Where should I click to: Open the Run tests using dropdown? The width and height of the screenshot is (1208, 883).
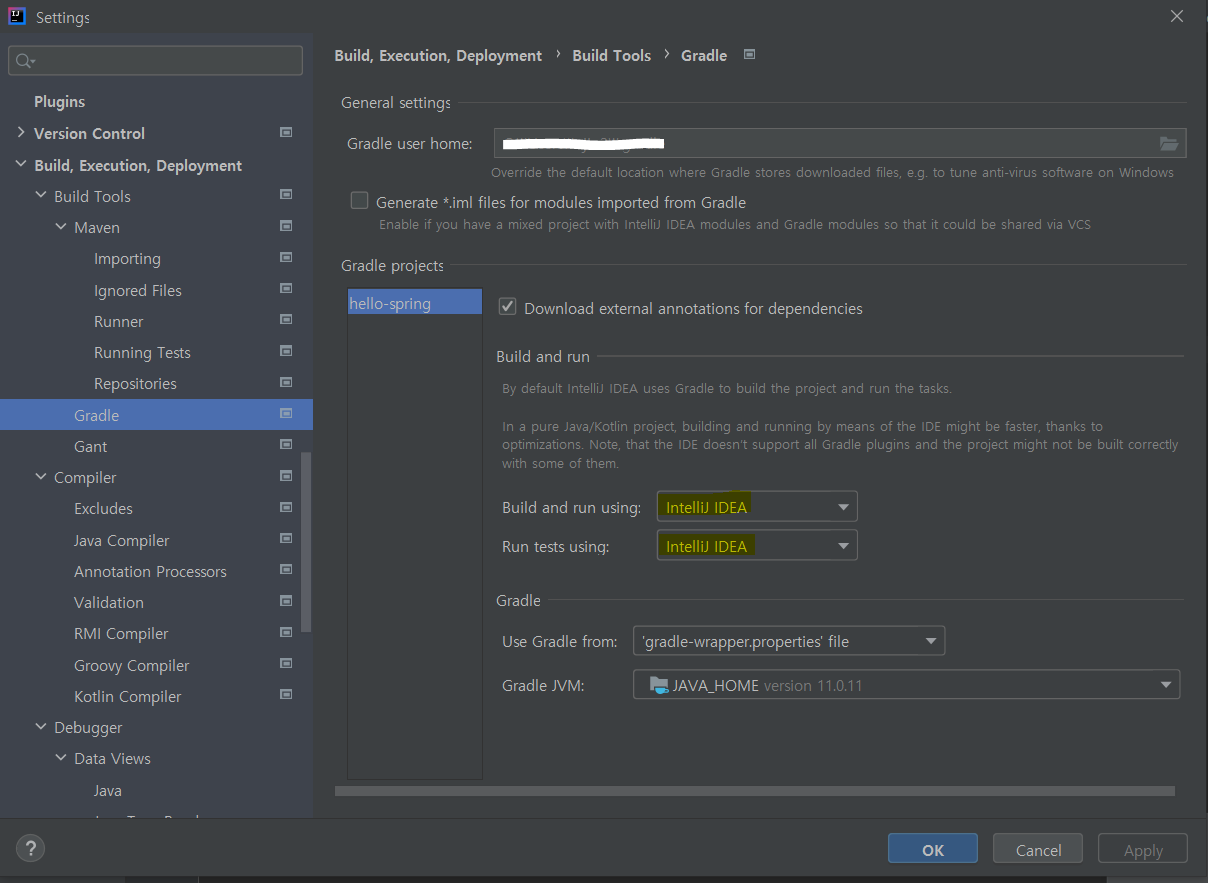tap(757, 546)
